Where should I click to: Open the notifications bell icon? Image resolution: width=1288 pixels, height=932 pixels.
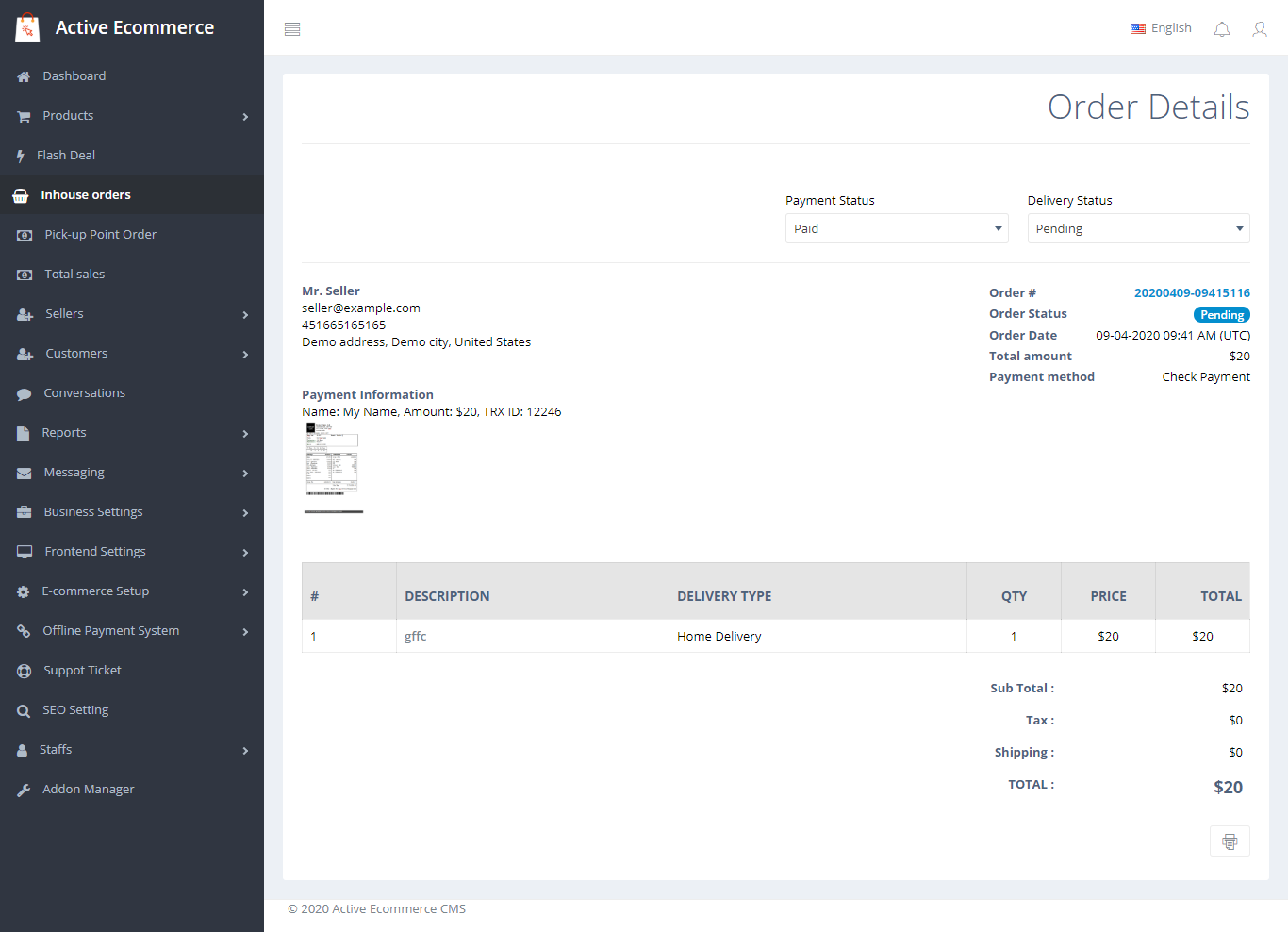(1222, 29)
